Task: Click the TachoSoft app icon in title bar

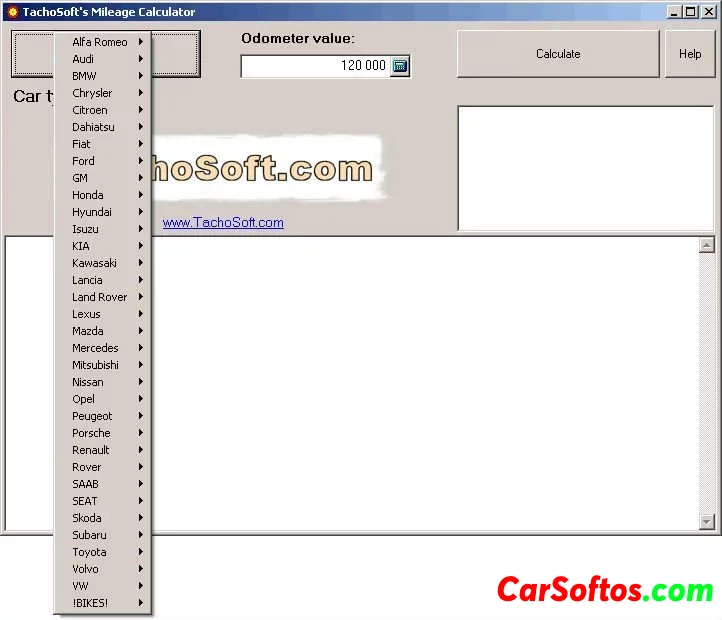Action: pyautogui.click(x=12, y=12)
